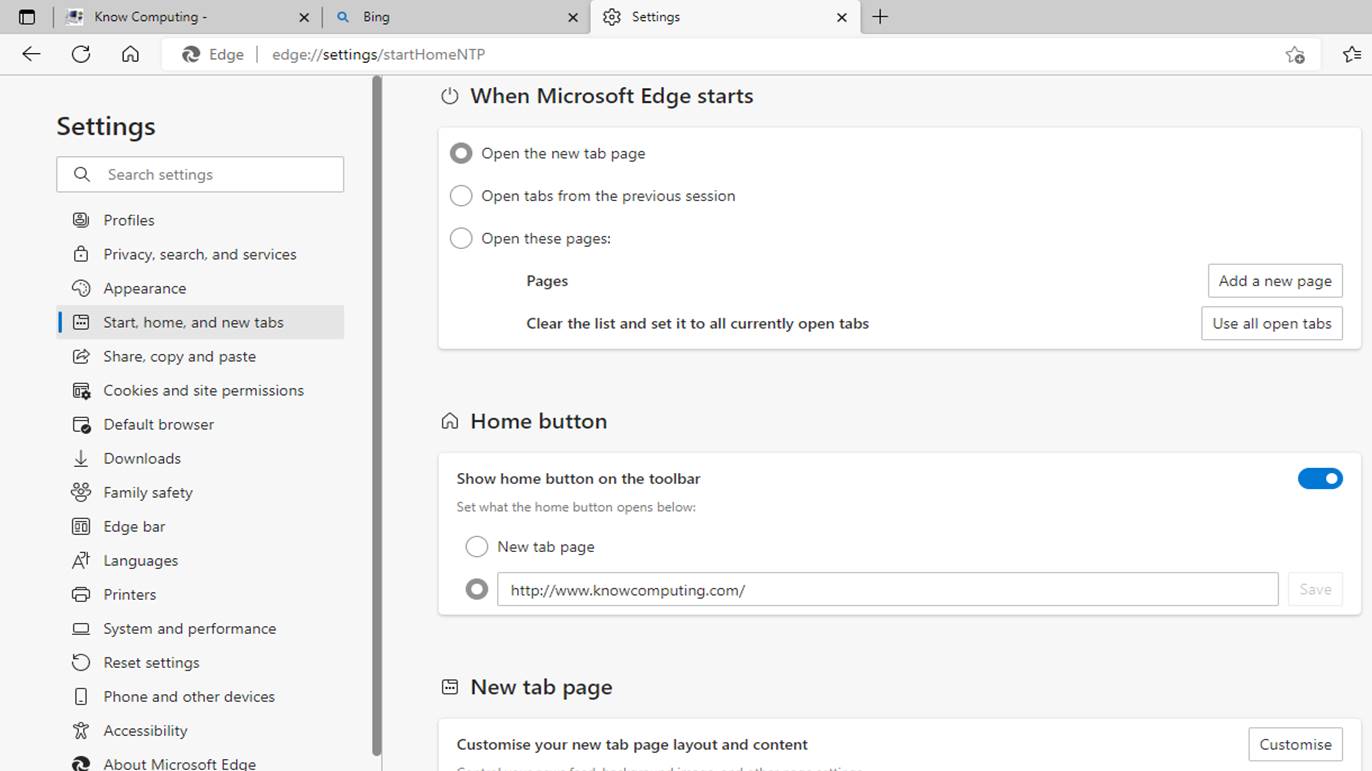The image size is (1372, 771).
Task: Click the Customise button for new tab page
Action: pos(1295,744)
